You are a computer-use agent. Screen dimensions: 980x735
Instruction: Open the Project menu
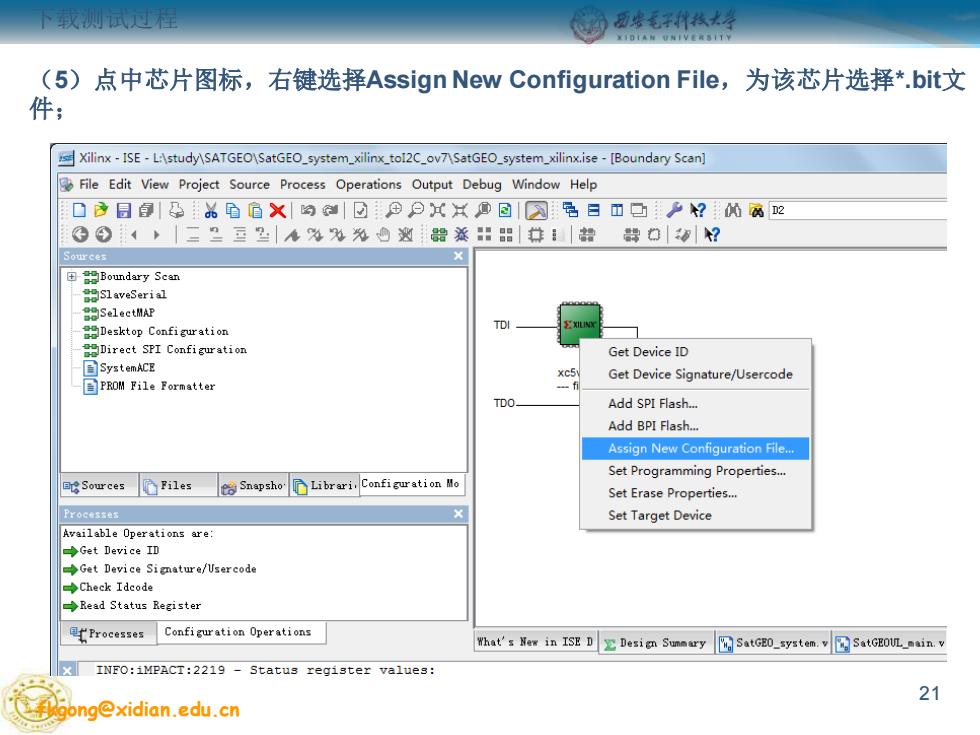click(199, 184)
